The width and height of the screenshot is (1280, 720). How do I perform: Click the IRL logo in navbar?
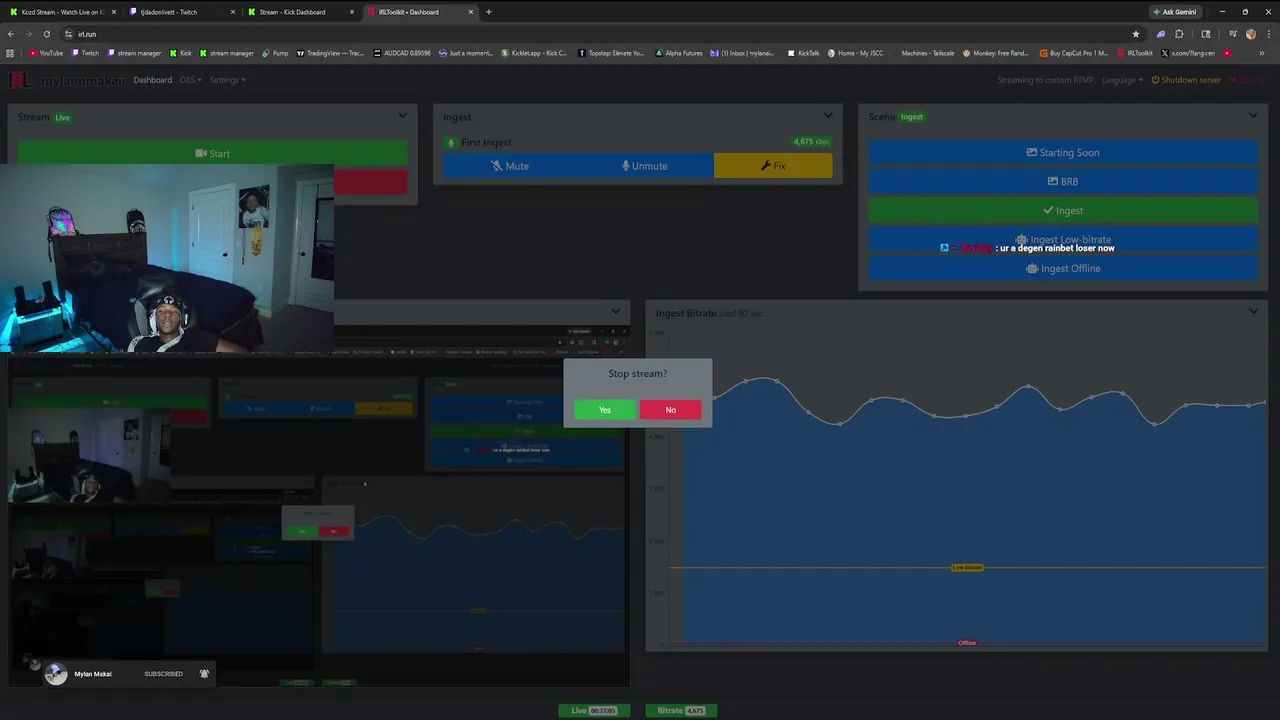coord(20,80)
